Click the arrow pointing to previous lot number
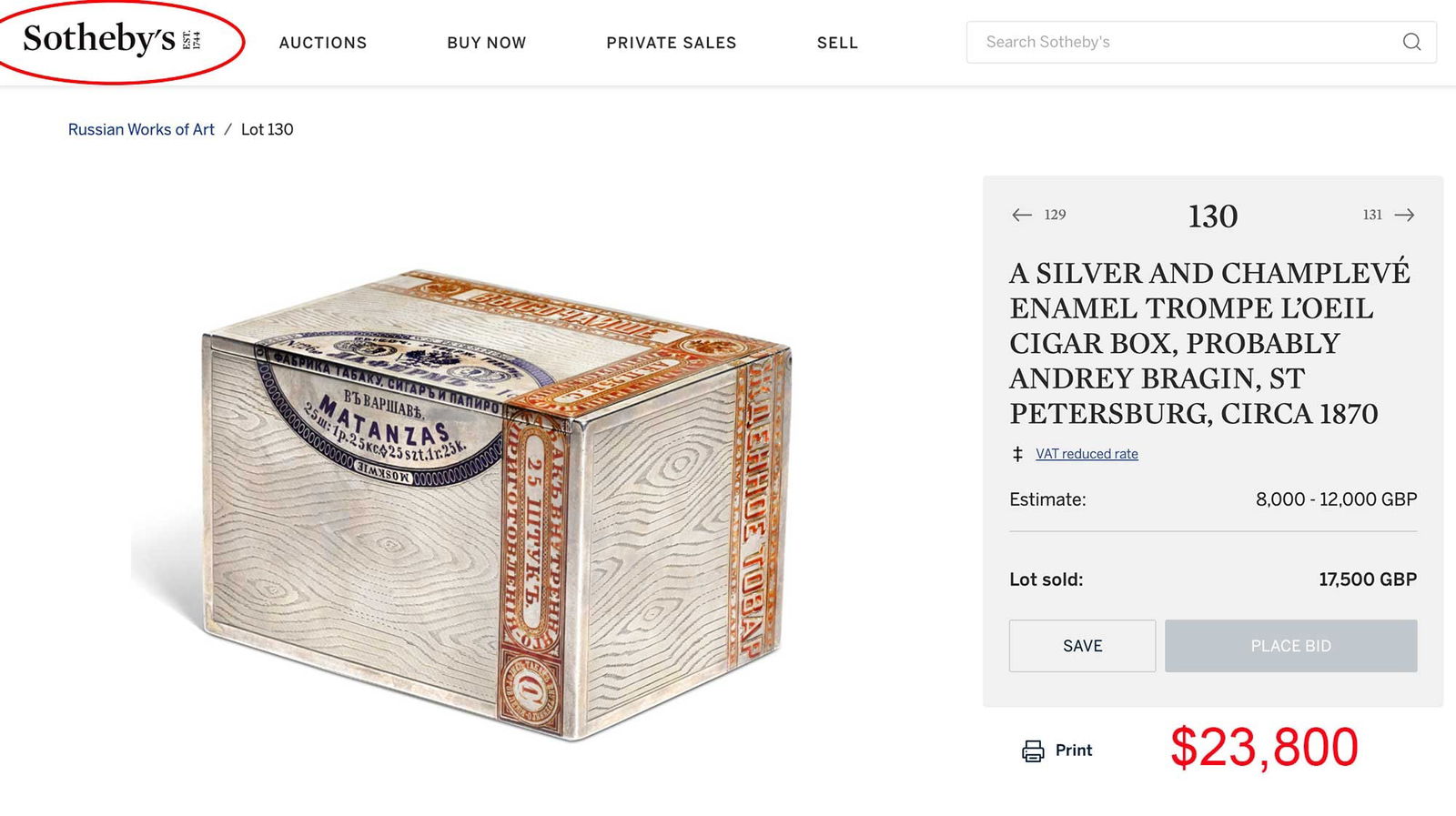Screen dimensions: 1456x816 [x=1021, y=215]
